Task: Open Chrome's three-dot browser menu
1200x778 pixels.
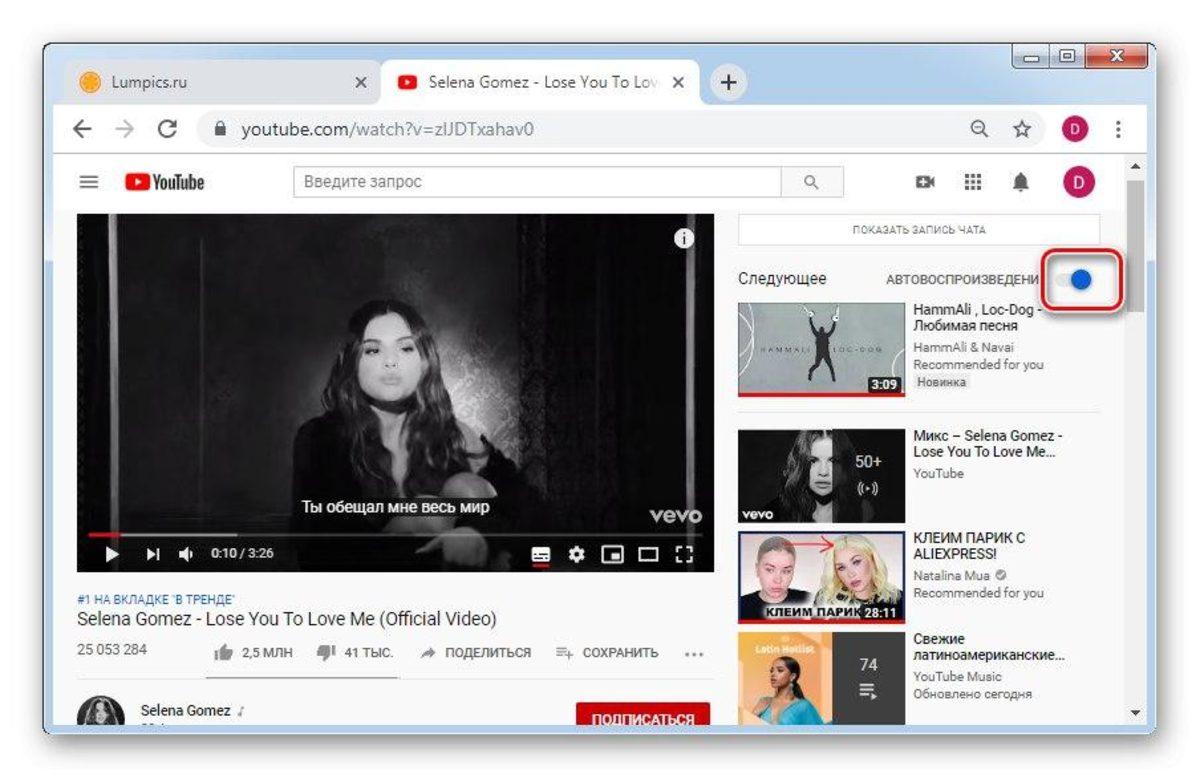Action: pos(1118,129)
